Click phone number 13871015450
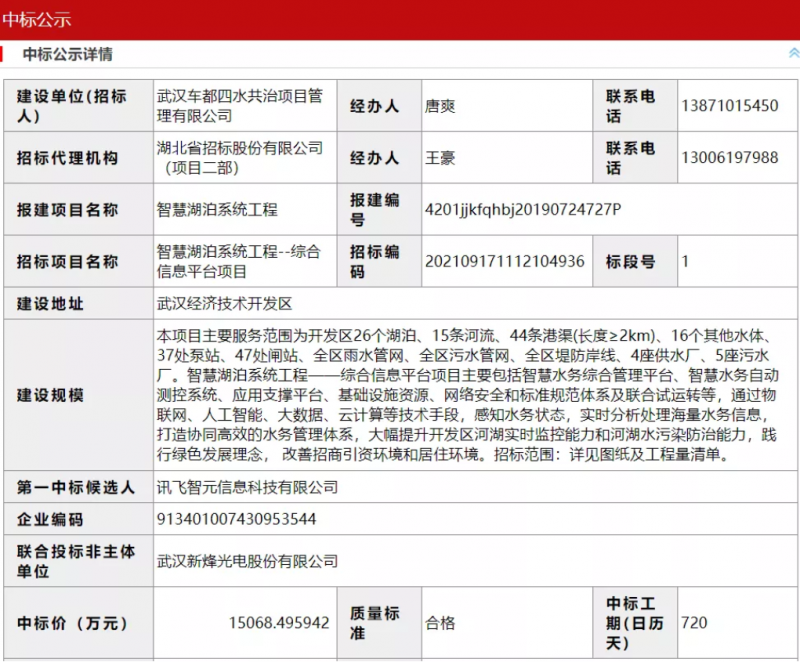Screen dimensions: 800x662 729,106
